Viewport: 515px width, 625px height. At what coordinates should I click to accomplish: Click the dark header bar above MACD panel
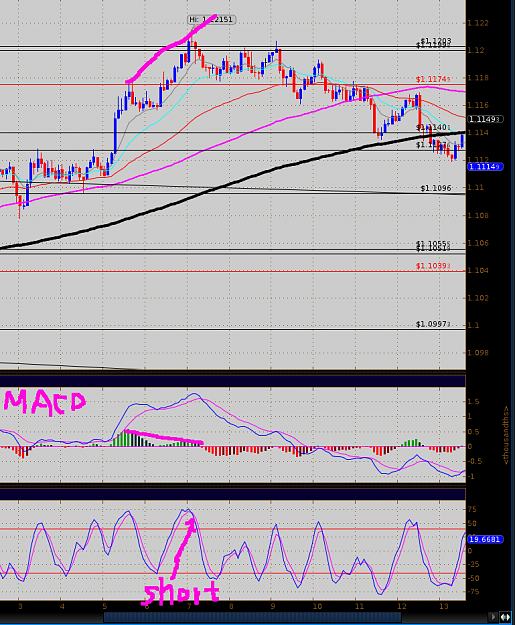click(233, 381)
